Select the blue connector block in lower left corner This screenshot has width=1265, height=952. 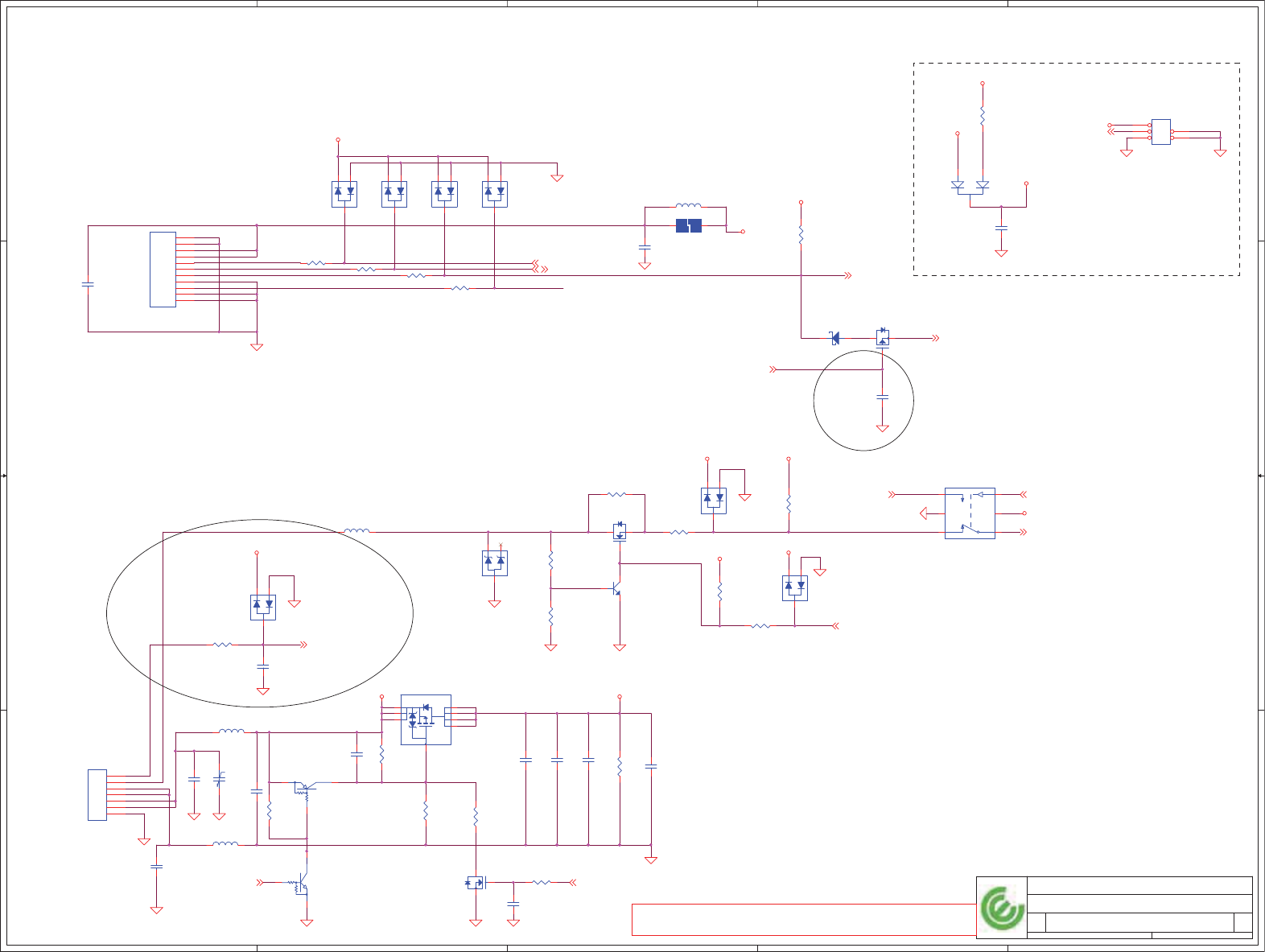coord(97,795)
